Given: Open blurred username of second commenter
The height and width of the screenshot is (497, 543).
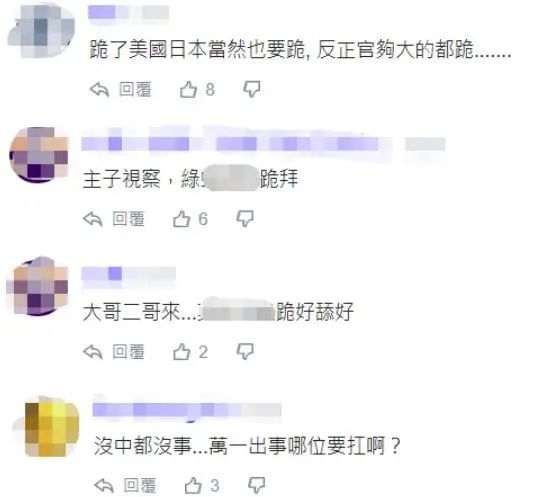Looking at the screenshot, I should pyautogui.click(x=263, y=144).
